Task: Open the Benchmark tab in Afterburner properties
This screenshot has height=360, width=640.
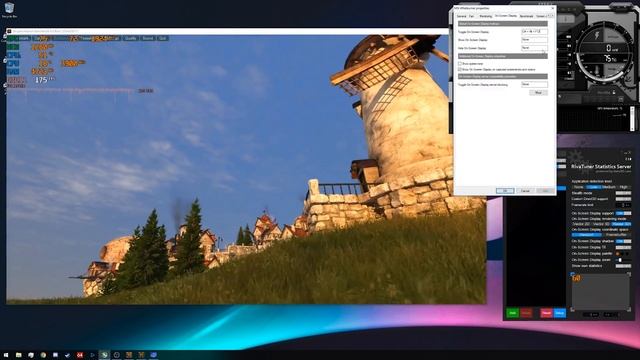Action: (x=527, y=16)
